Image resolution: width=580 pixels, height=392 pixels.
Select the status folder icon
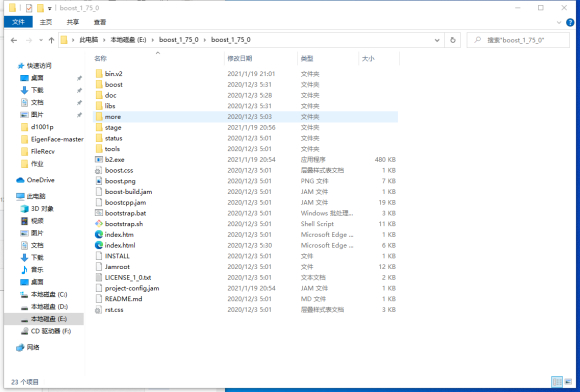99,138
